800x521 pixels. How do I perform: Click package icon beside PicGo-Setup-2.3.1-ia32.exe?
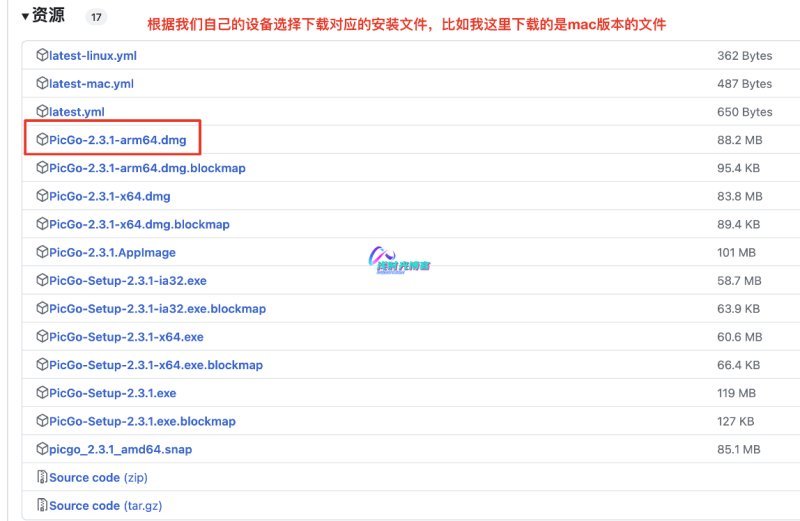point(42,280)
